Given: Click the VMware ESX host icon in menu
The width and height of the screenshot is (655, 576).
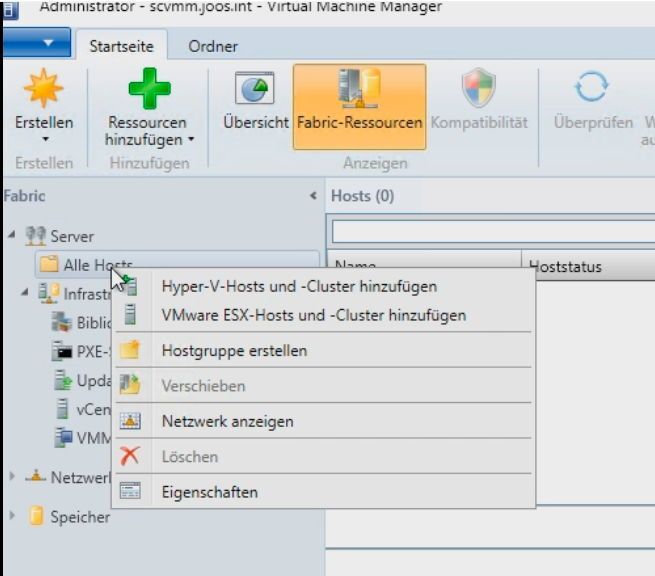Looking at the screenshot, I should coord(130,315).
